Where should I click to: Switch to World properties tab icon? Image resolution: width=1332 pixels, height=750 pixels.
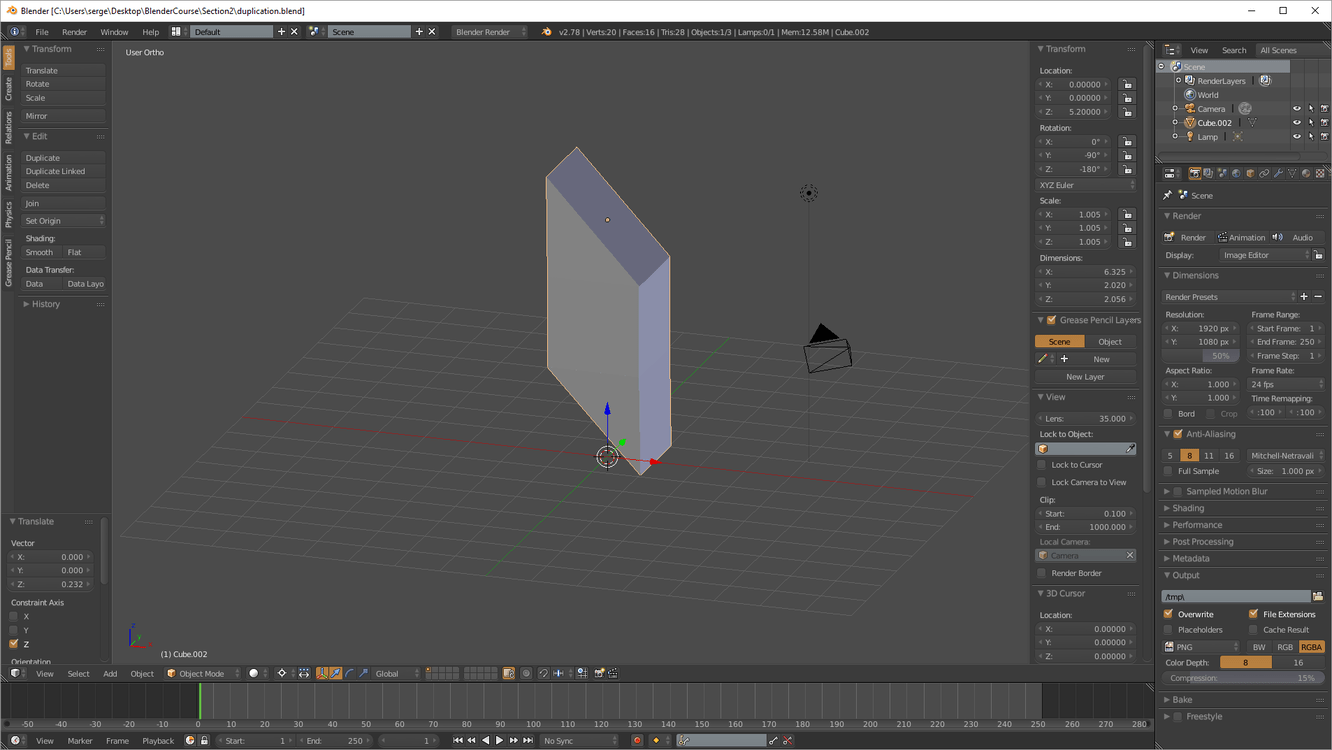[1236, 174]
